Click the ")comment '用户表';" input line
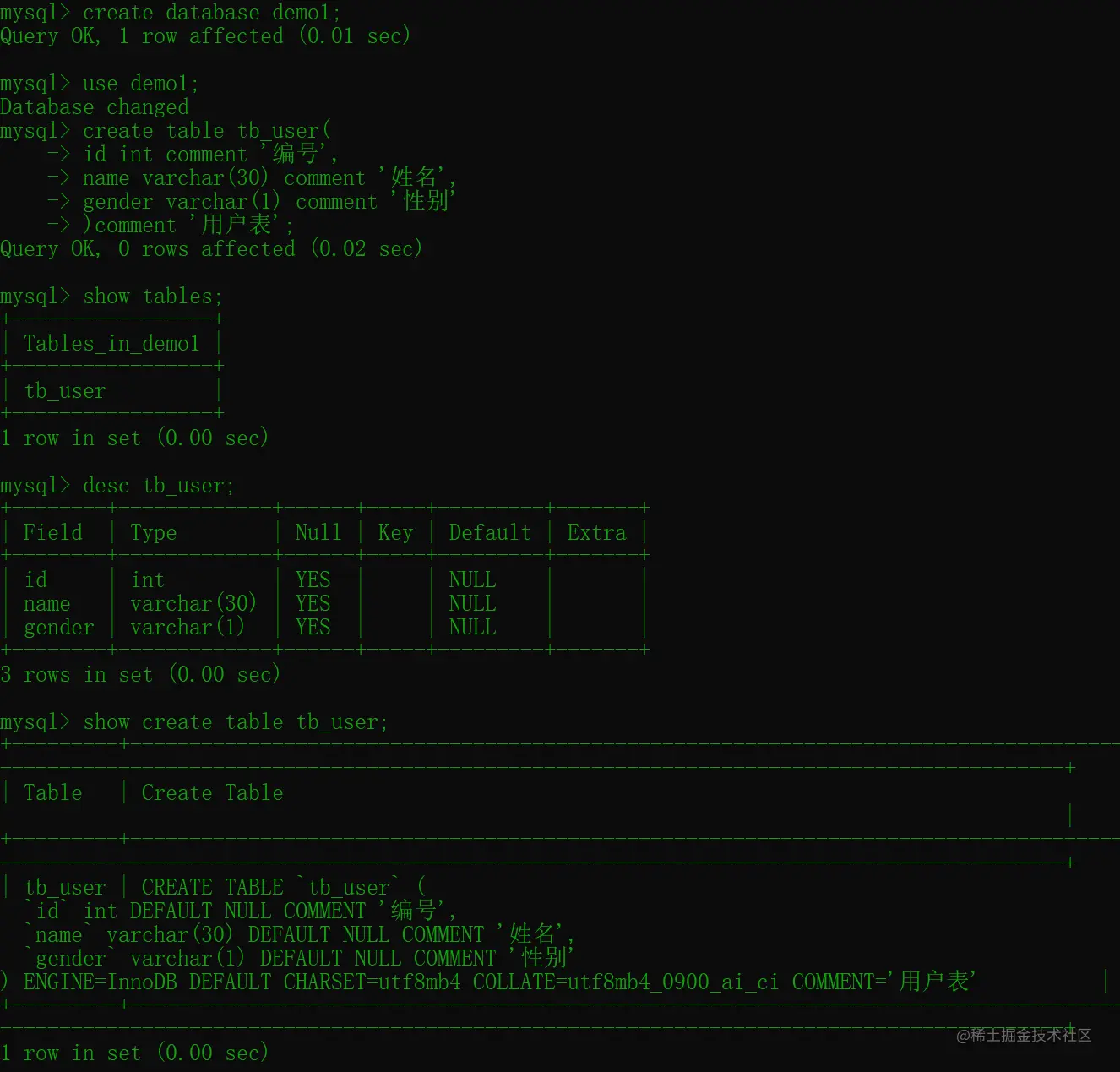1120x1072 pixels. (188, 226)
